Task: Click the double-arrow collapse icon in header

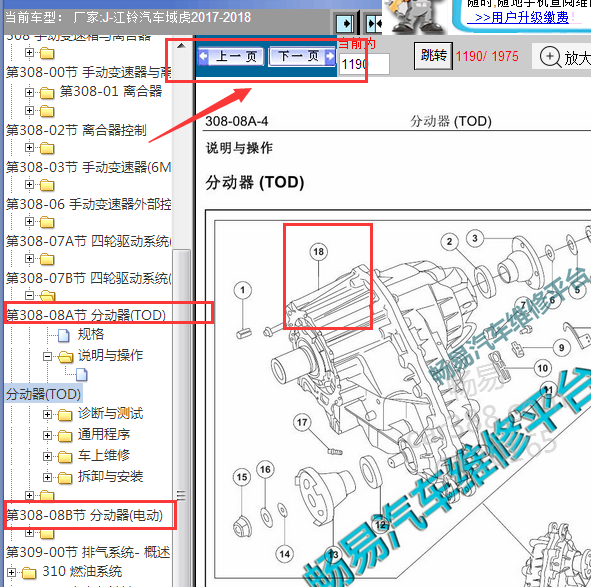Action: click(375, 24)
